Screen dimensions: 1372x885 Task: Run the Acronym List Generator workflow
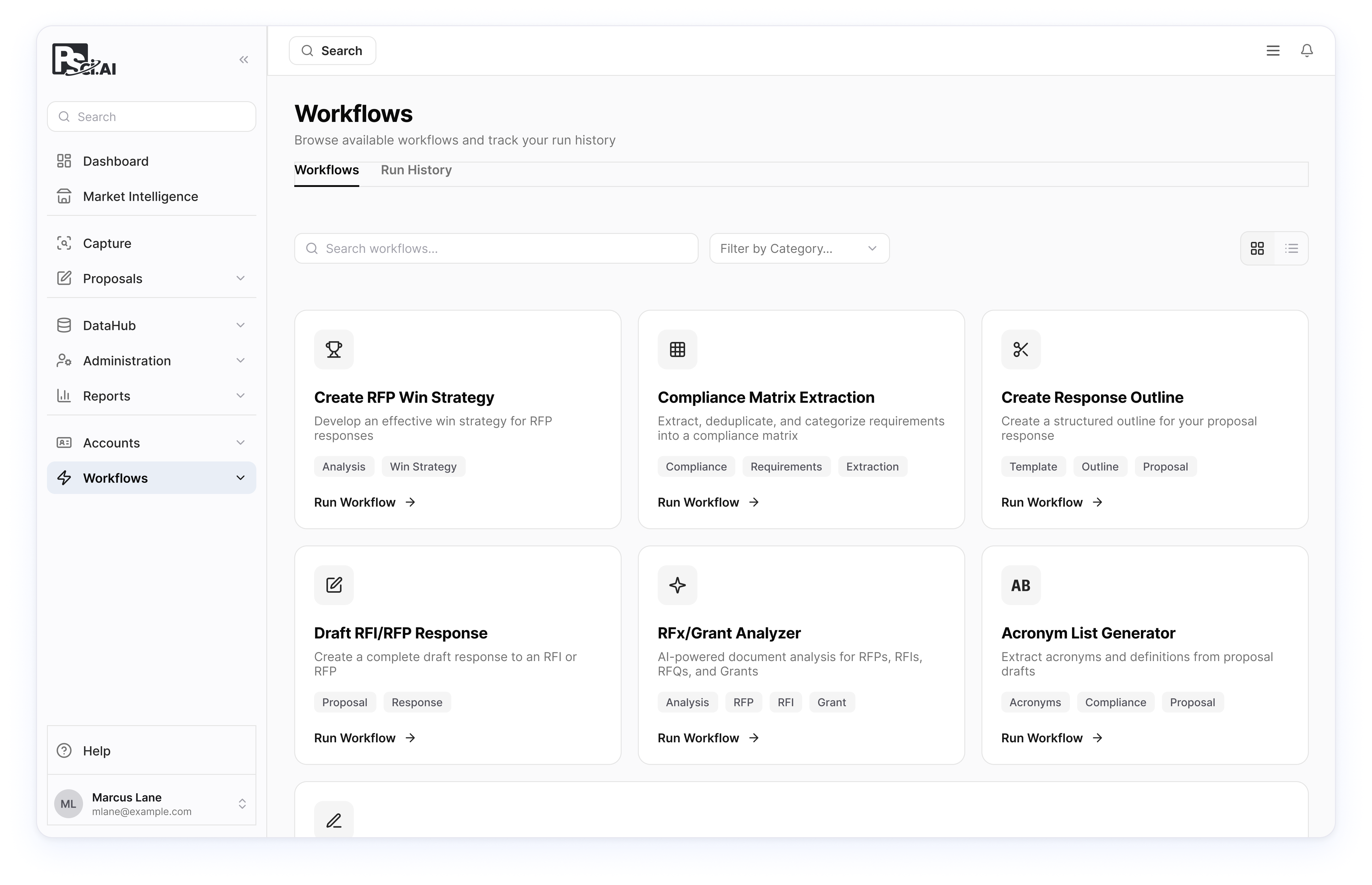[x=1052, y=738]
